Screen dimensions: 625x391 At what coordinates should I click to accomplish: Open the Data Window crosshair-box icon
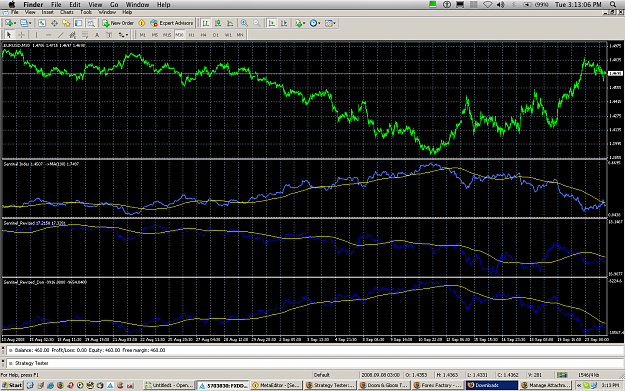[x=54, y=23]
